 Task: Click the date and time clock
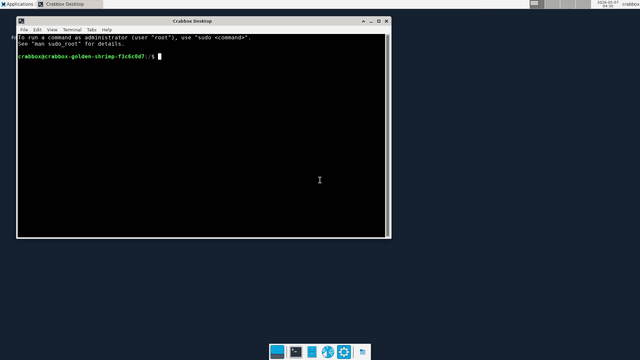click(607, 4)
